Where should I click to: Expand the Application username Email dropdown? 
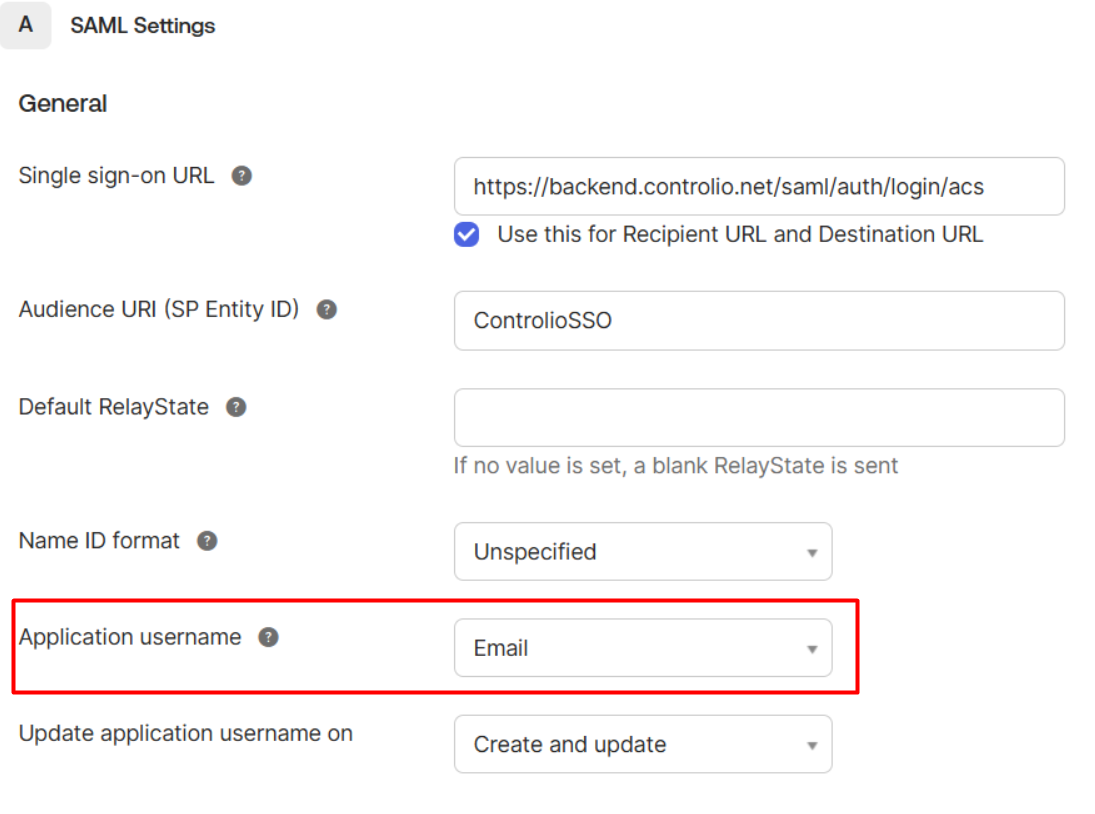pyautogui.click(x=643, y=648)
